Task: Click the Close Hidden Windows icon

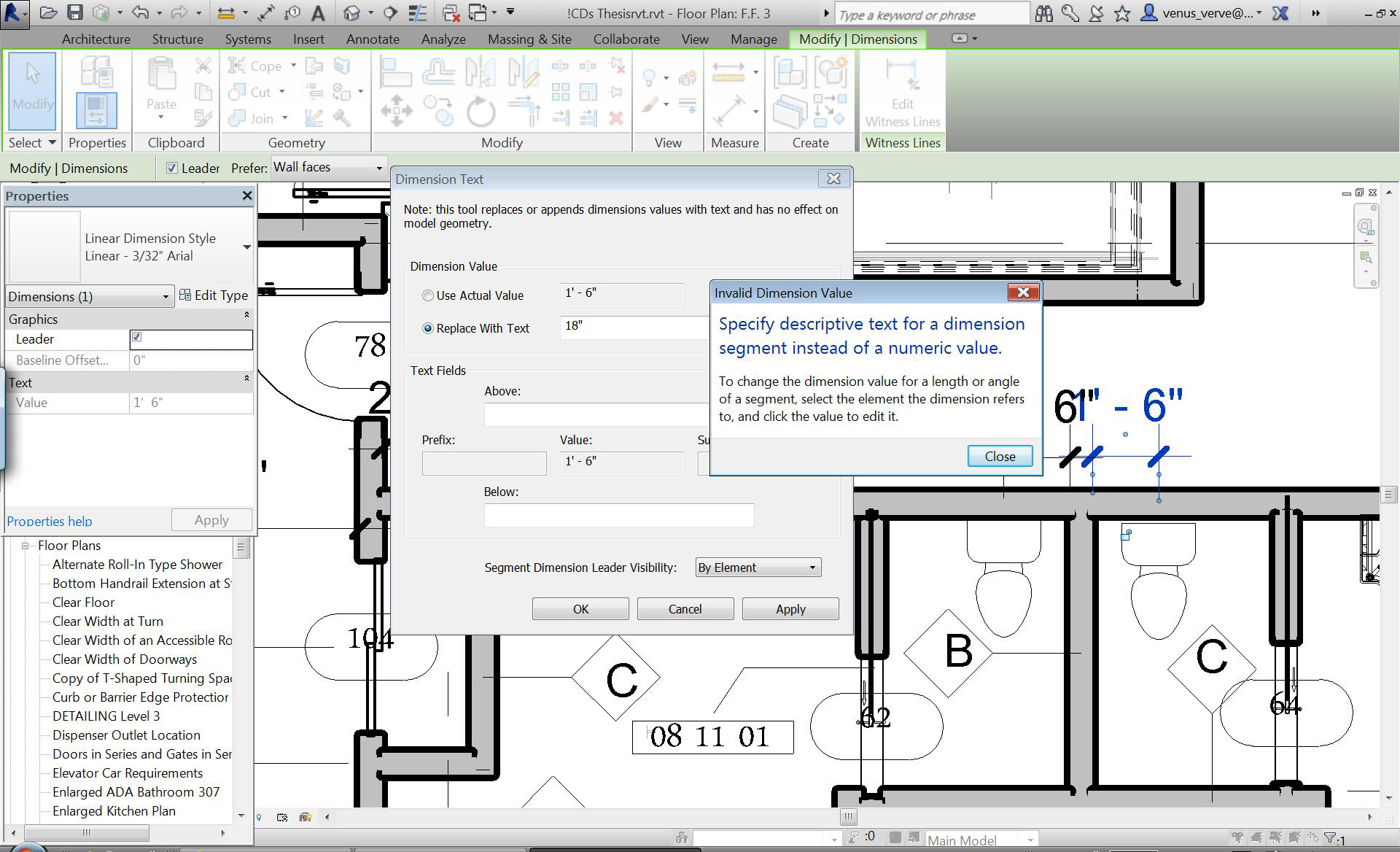Action: pyautogui.click(x=451, y=13)
